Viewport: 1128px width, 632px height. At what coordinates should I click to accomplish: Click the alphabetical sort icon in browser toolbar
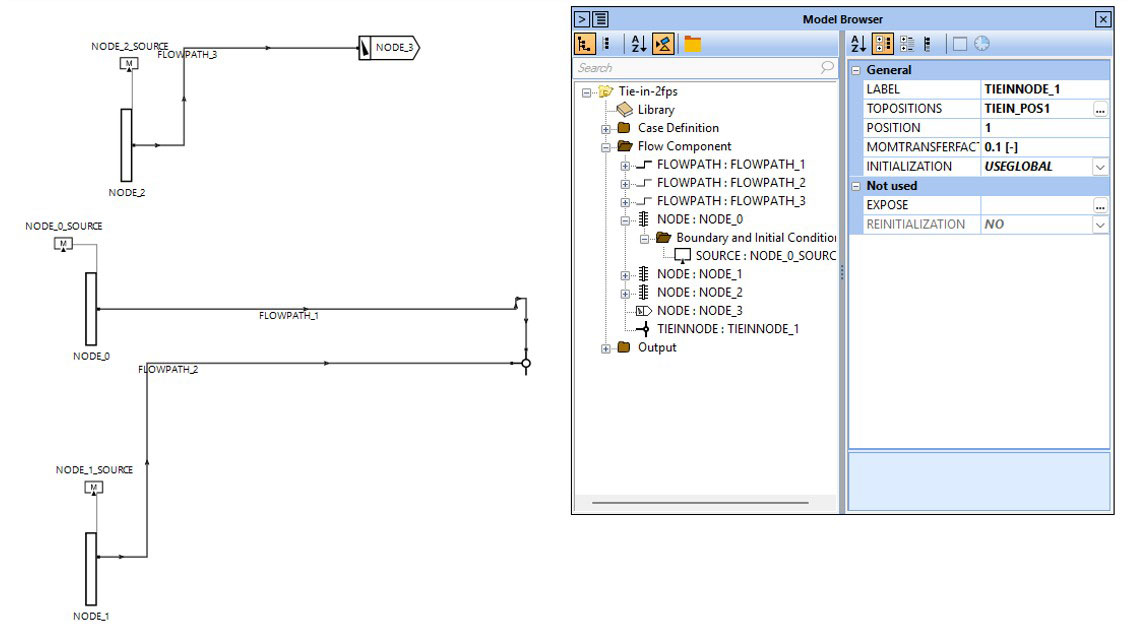click(638, 44)
